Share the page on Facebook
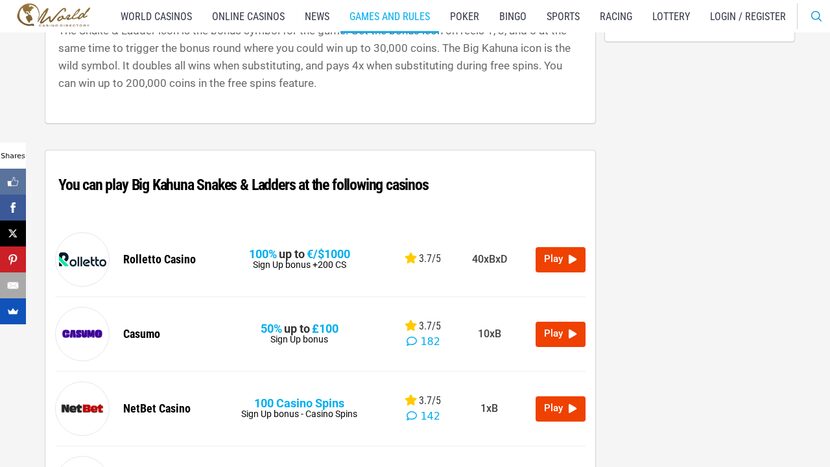The width and height of the screenshot is (830, 467). point(13,208)
